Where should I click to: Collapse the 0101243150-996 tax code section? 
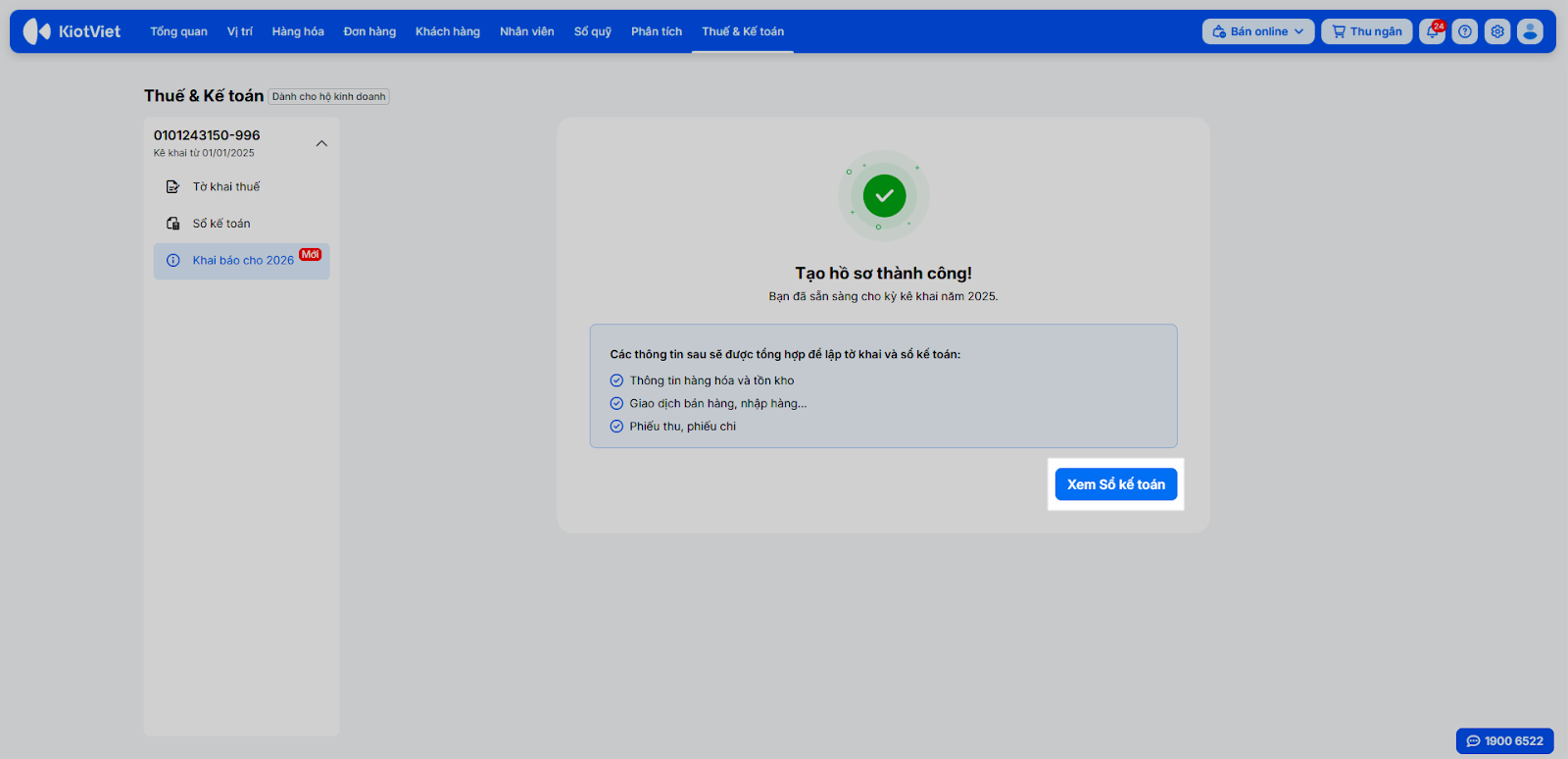tap(321, 143)
